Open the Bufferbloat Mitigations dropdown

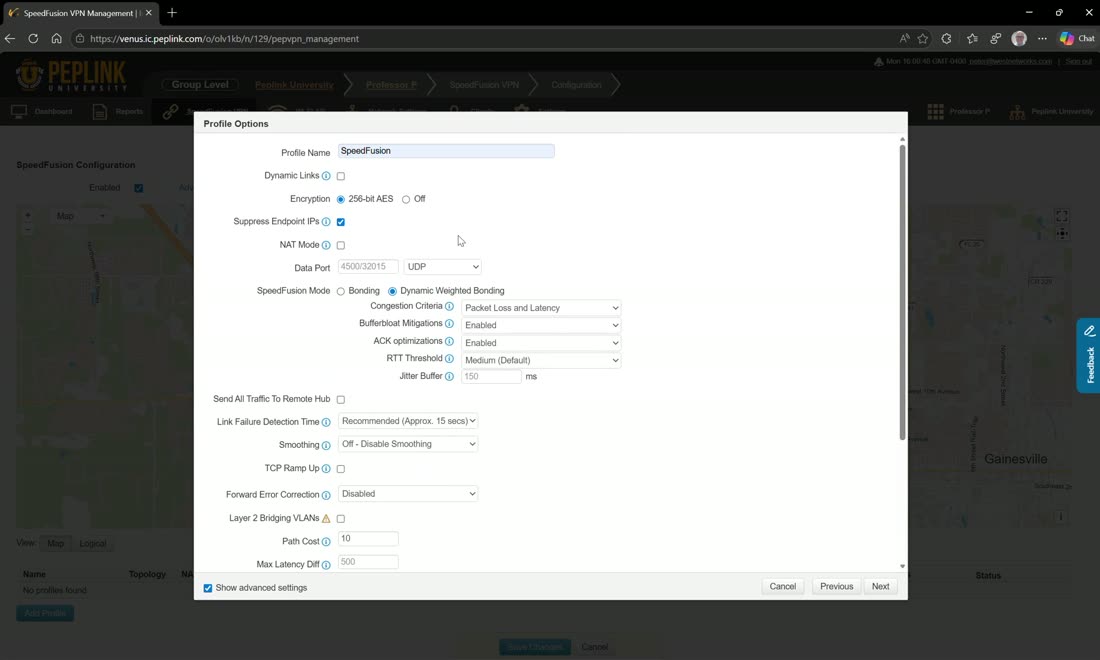pos(541,325)
